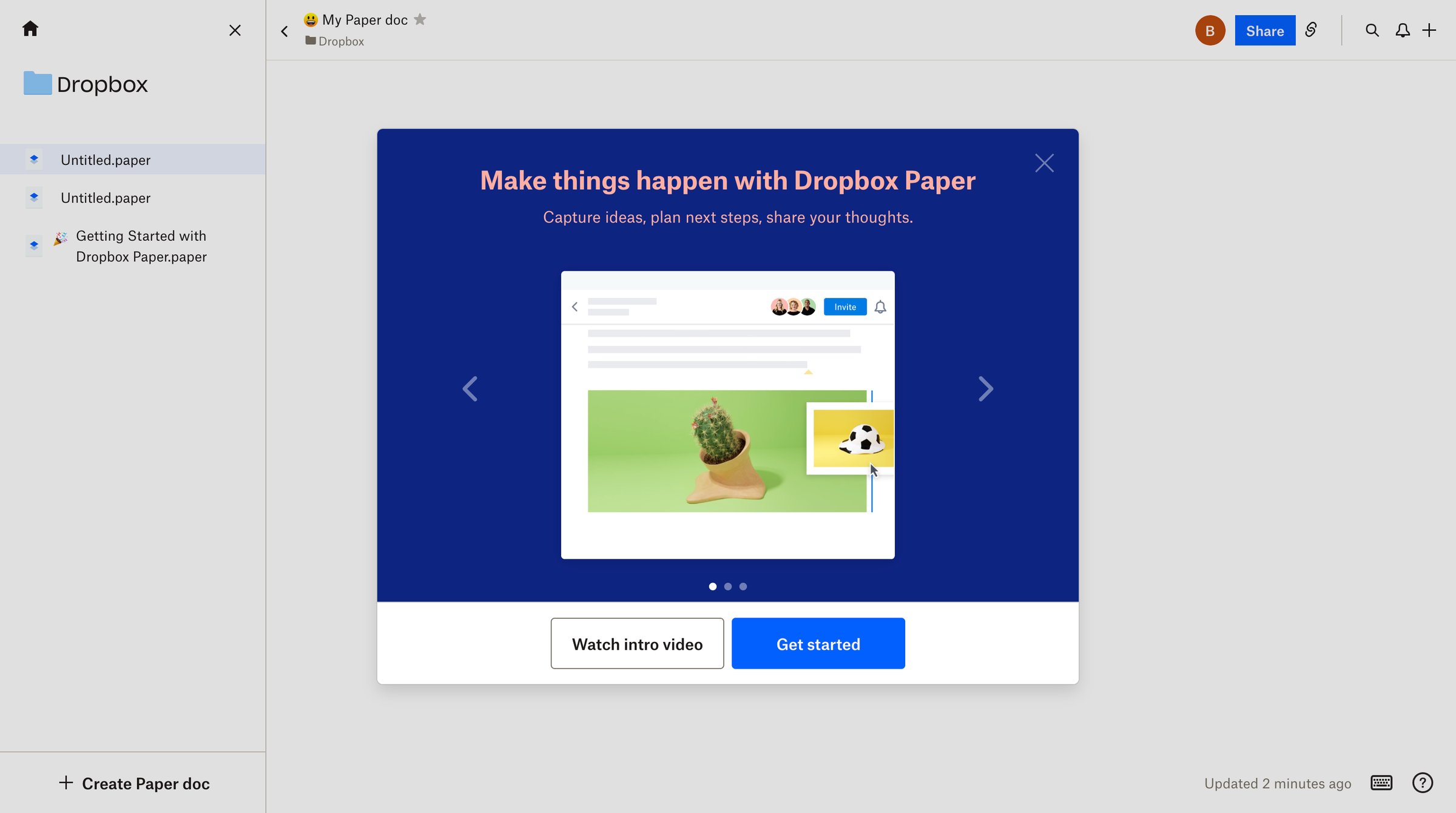1456x813 pixels.
Task: Click the Dropbox folder icon in the sidebar
Action: pyautogui.click(x=38, y=83)
